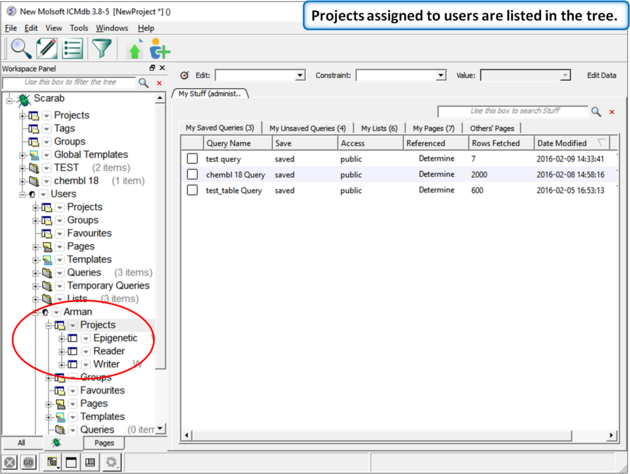Collapse the Arman user tree node
This screenshot has height=474, width=630.
click(34, 312)
